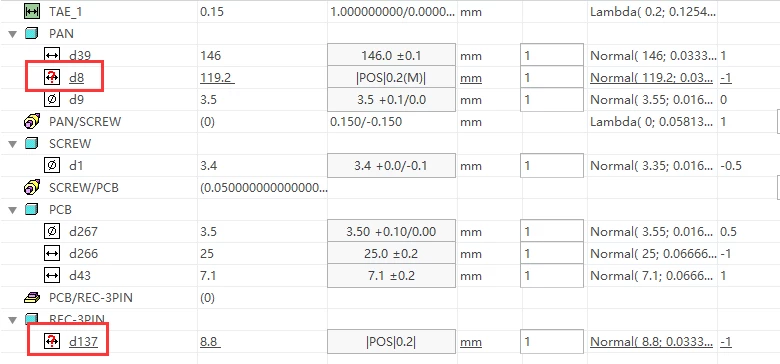The height and width of the screenshot is (364, 780).
Task: Open the 146.0 ±0.1 tolerance cell
Action: [x=391, y=56]
